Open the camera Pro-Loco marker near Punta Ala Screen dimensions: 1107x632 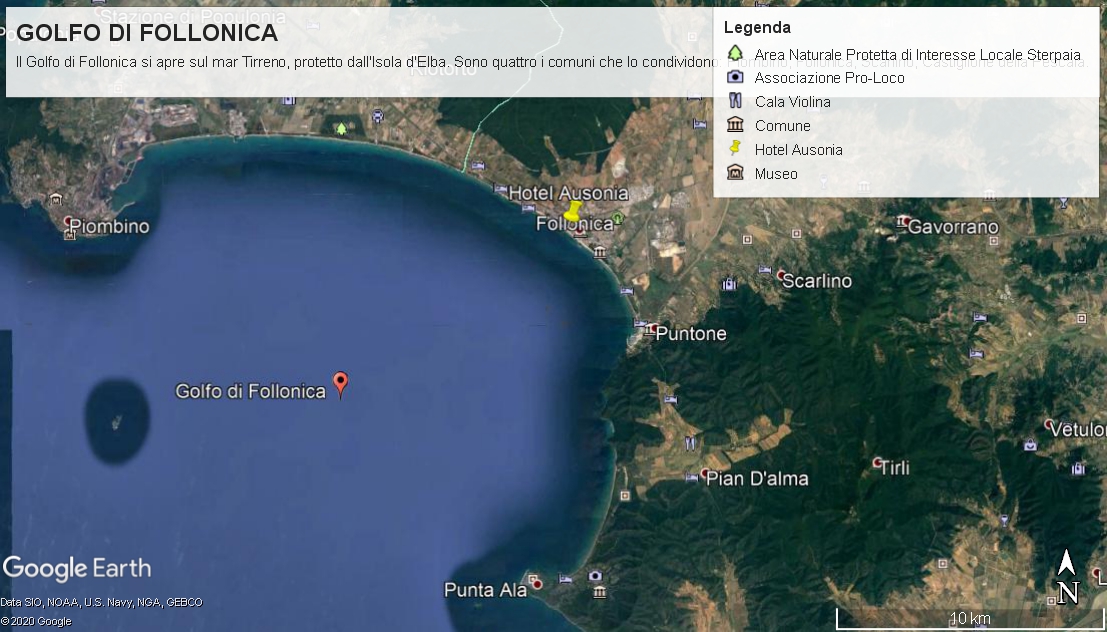[x=595, y=576]
